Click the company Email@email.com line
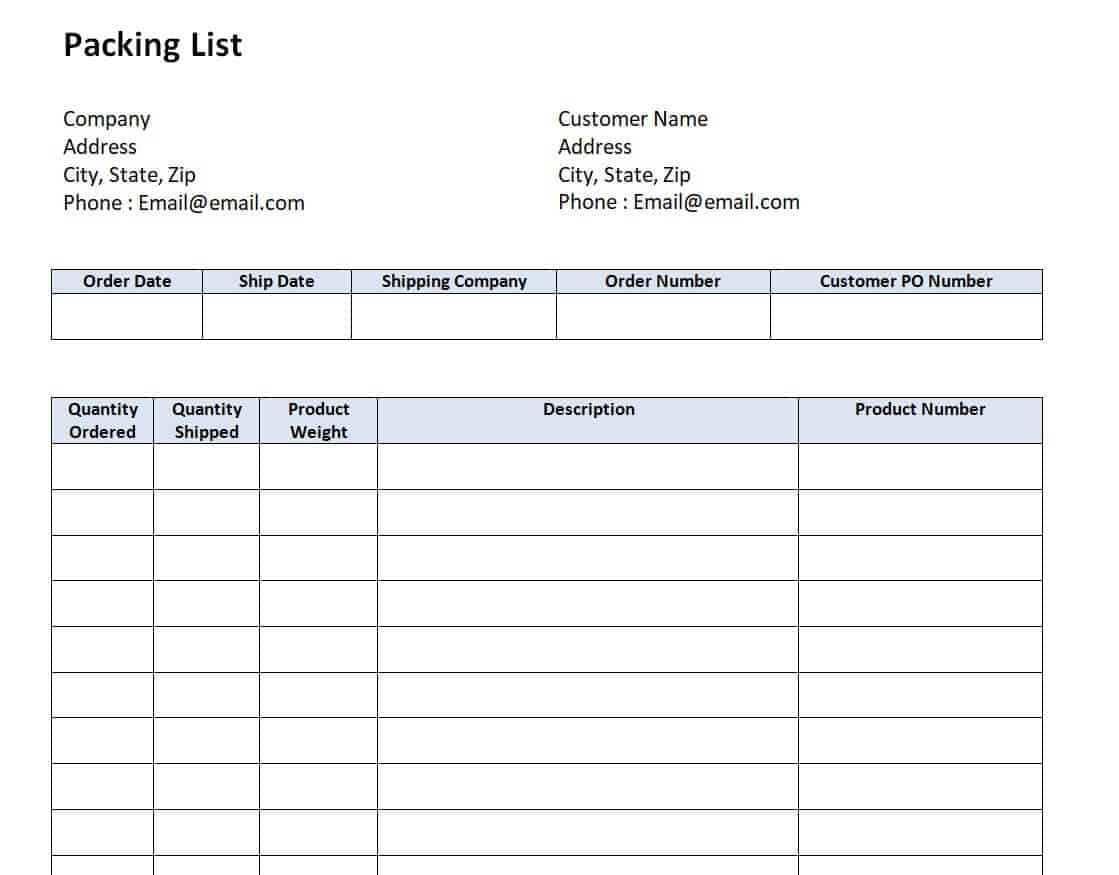1119x875 pixels. [183, 203]
